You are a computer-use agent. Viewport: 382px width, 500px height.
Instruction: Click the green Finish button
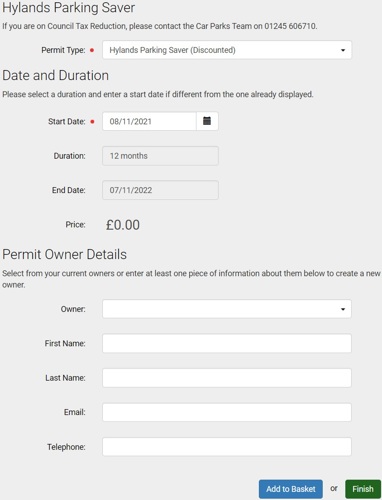pyautogui.click(x=363, y=489)
